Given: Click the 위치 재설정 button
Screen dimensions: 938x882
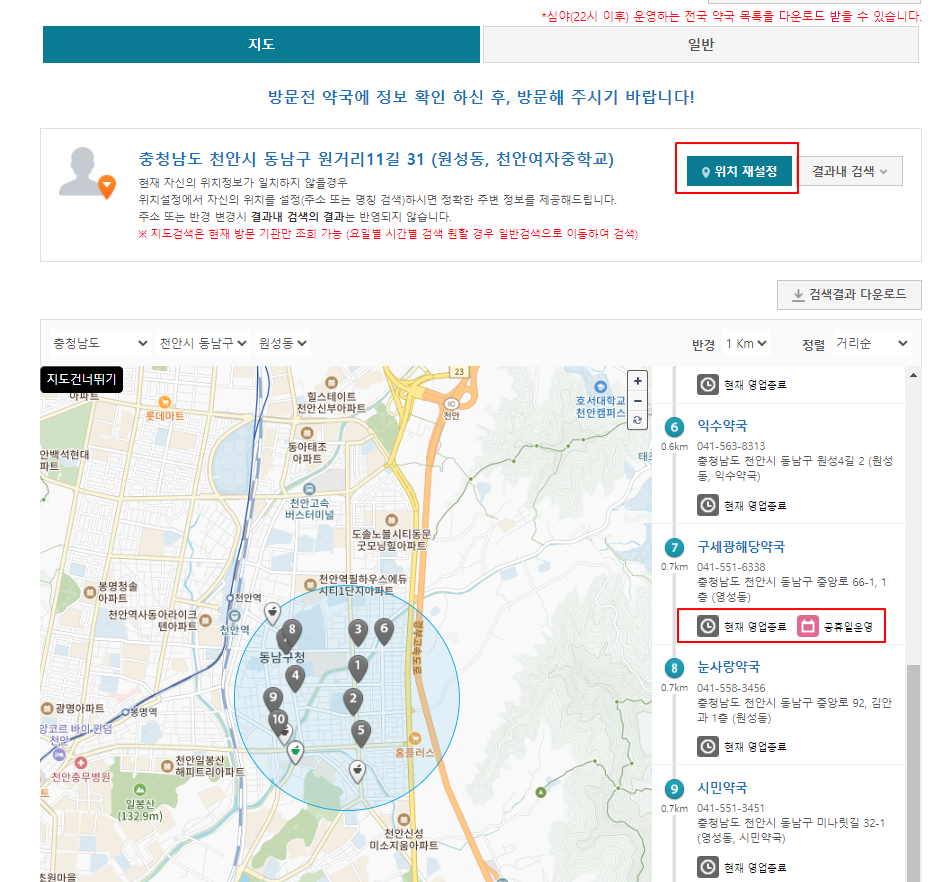Looking at the screenshot, I should click(737, 170).
